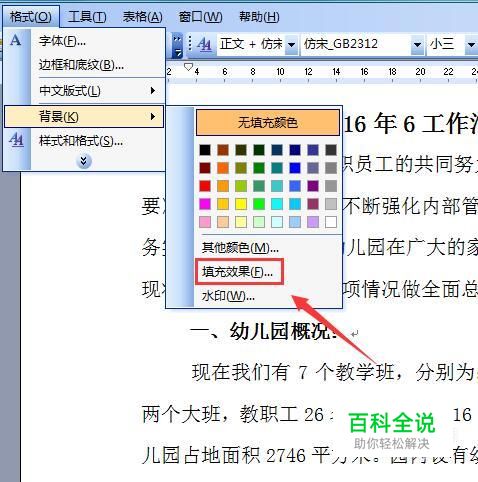The height and width of the screenshot is (482, 478).
Task: Open the 帮助(H) menu
Action: [259, 17]
